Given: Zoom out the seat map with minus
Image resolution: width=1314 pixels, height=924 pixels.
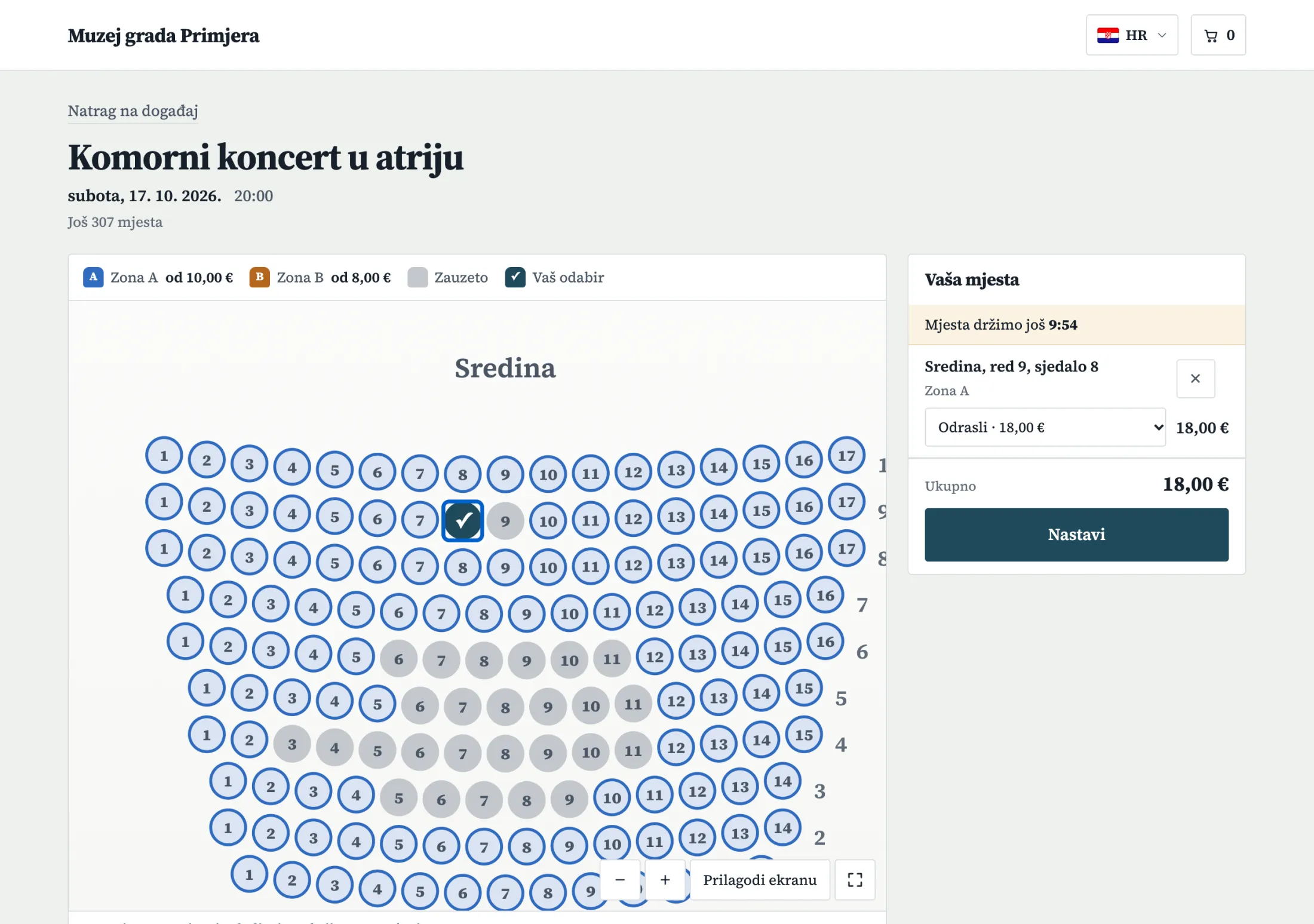Looking at the screenshot, I should pyautogui.click(x=620, y=880).
